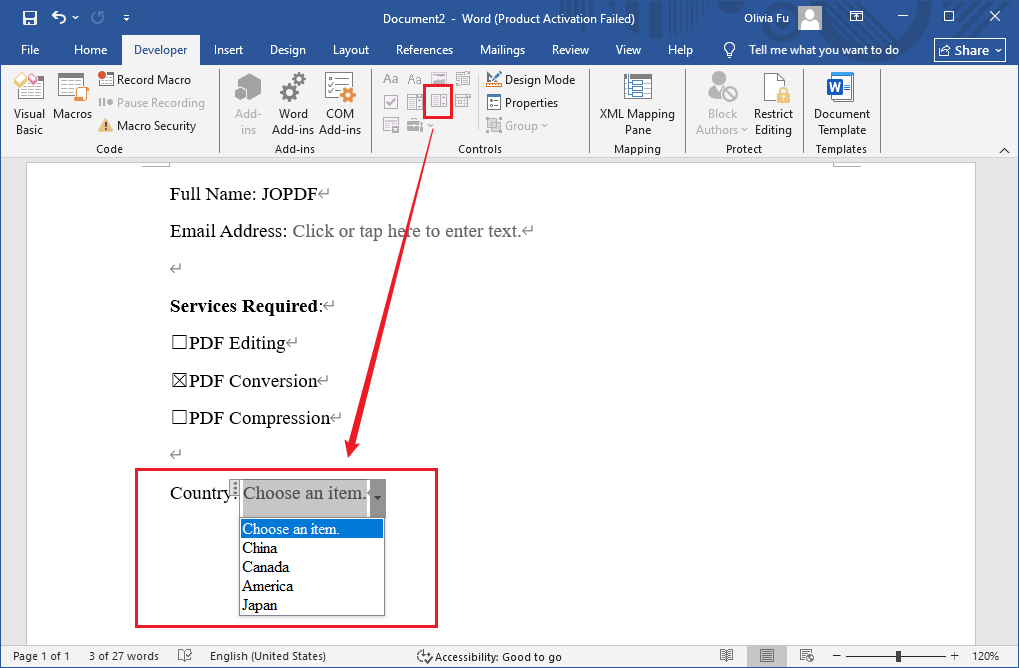1019x668 pixels.
Task: Click the word count in status bar
Action: (123, 656)
